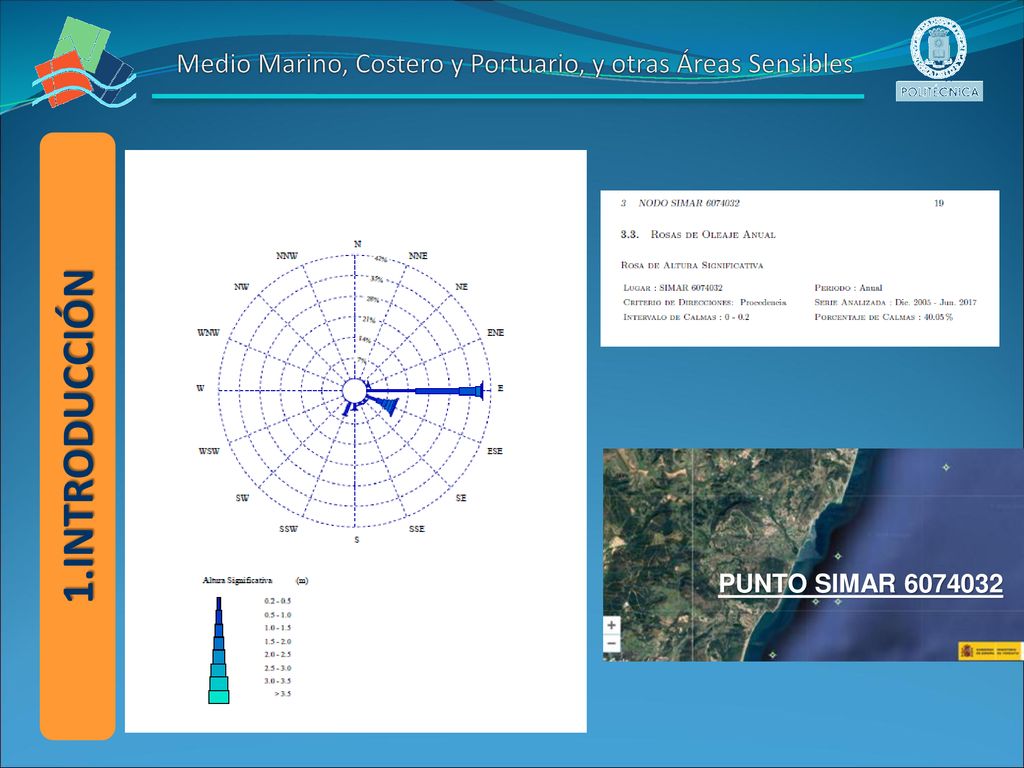Click the east wave rose bar
This screenshot has width=1024, height=768.
click(424, 391)
